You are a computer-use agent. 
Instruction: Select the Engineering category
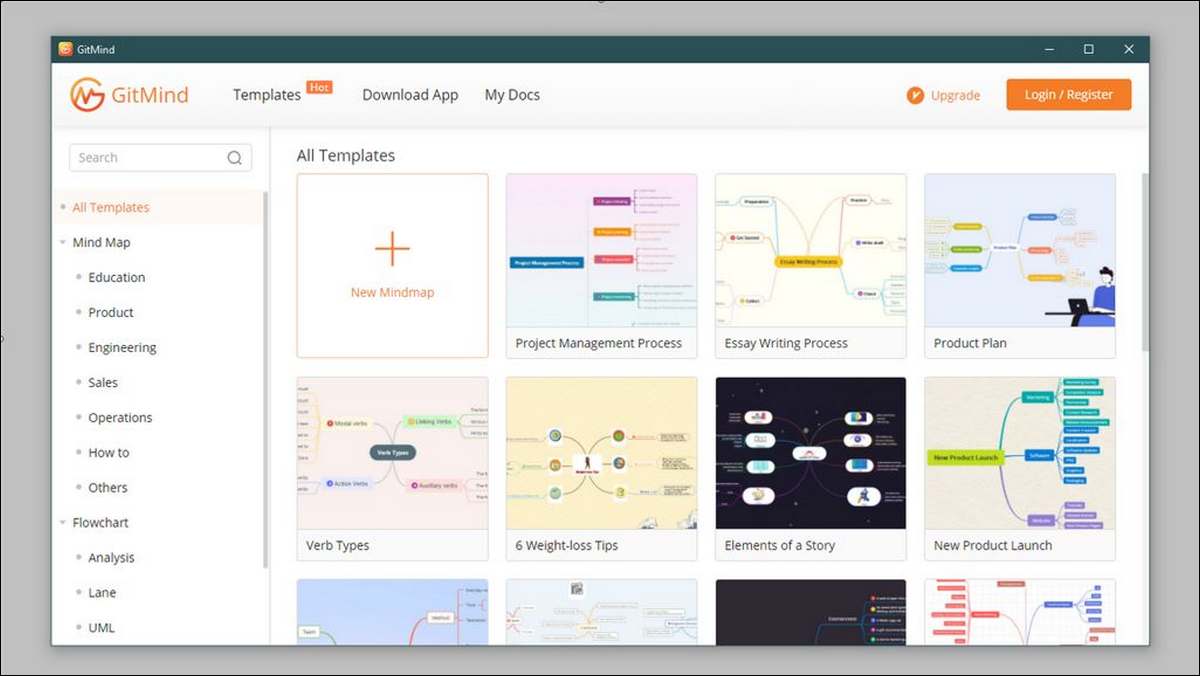click(x=122, y=347)
